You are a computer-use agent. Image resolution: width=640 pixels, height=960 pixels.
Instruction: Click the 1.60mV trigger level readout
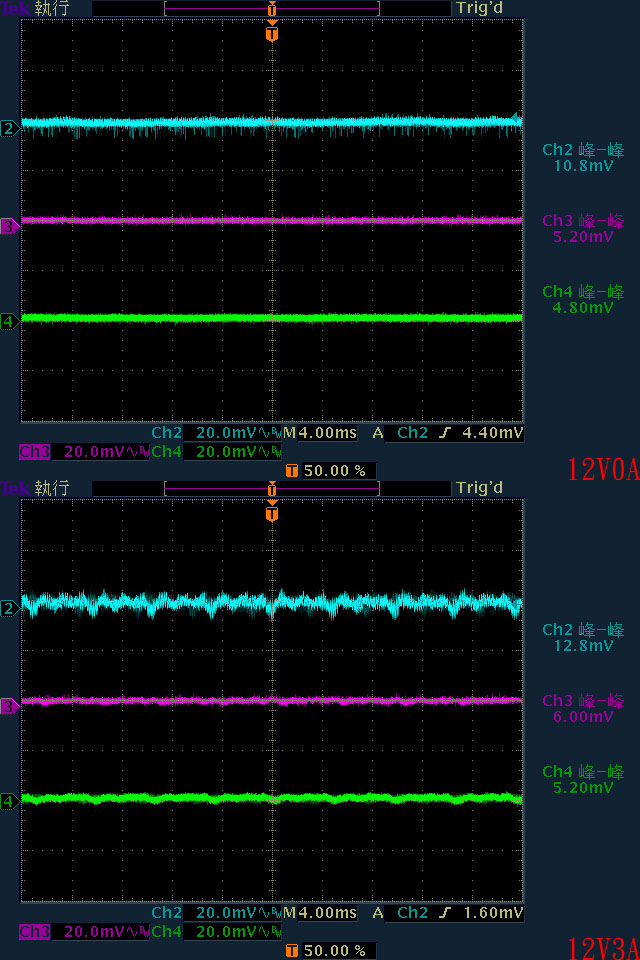click(x=492, y=913)
